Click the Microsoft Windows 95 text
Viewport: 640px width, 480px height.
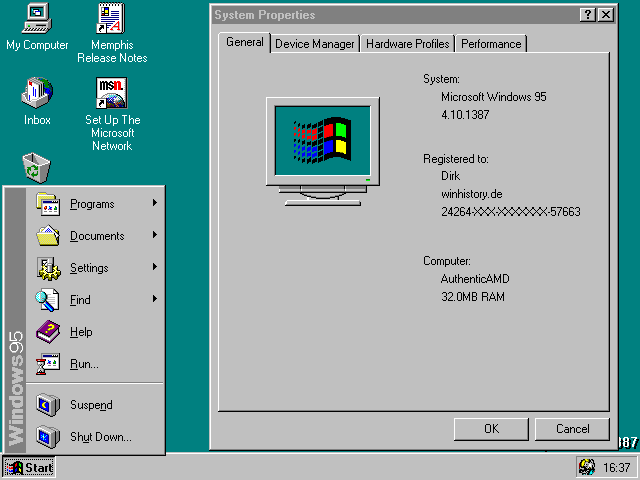click(x=493, y=97)
